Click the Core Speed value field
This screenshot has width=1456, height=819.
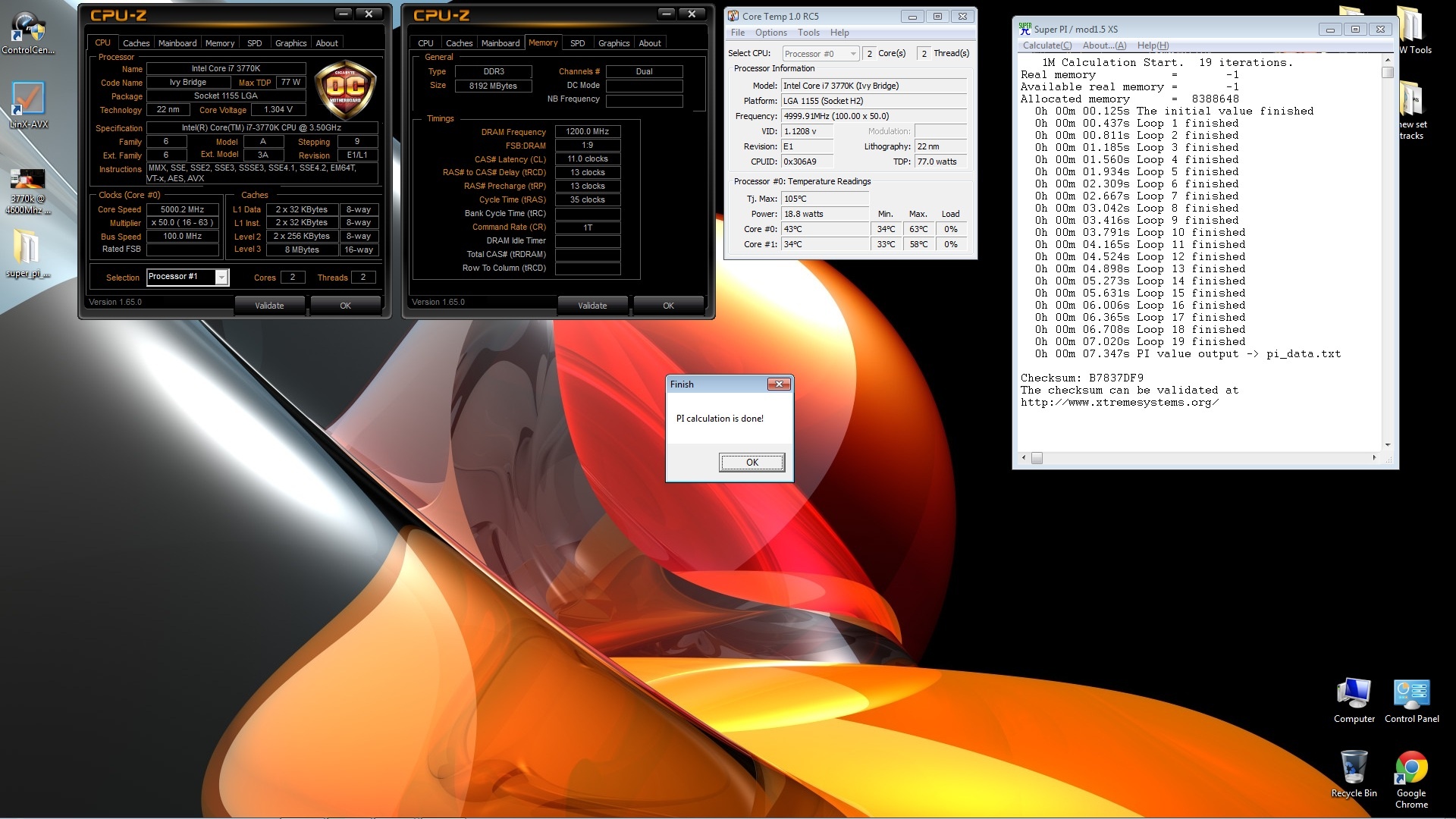click(183, 209)
